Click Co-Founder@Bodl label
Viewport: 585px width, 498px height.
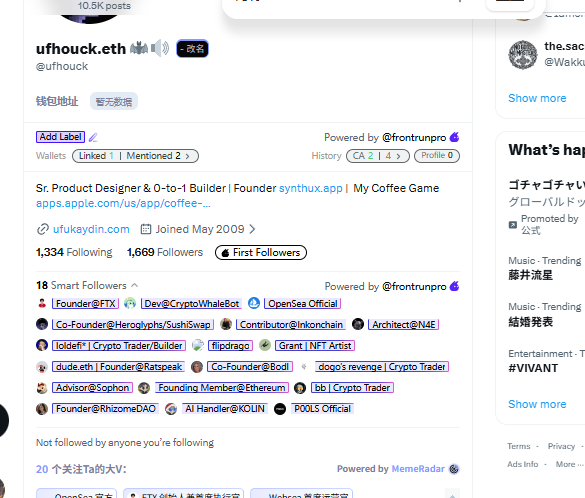[250, 367]
